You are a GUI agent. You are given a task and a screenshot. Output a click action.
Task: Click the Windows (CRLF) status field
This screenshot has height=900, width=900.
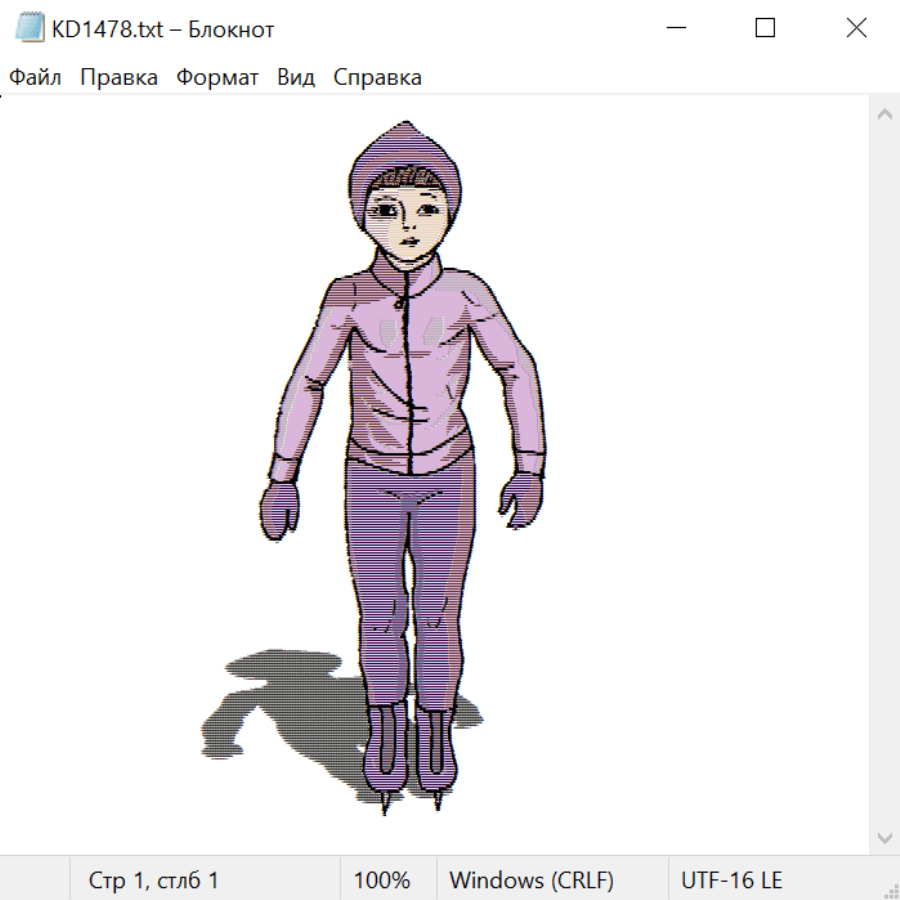pos(531,880)
